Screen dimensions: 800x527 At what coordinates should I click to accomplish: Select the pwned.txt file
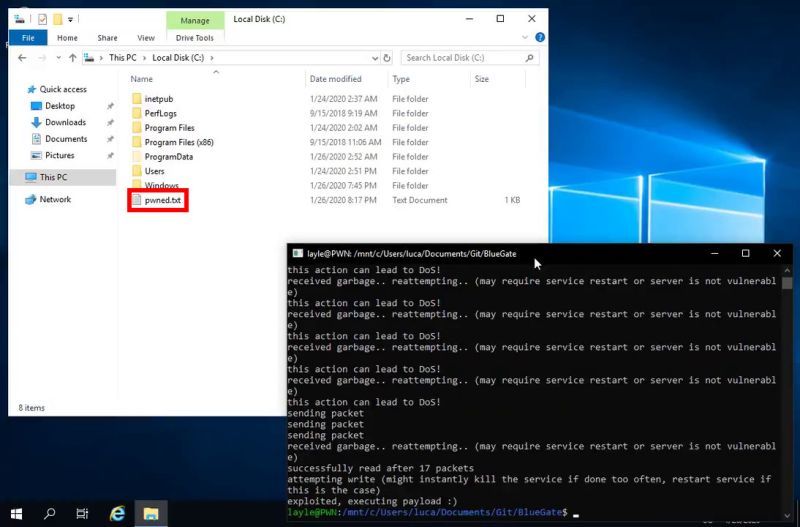[161, 200]
